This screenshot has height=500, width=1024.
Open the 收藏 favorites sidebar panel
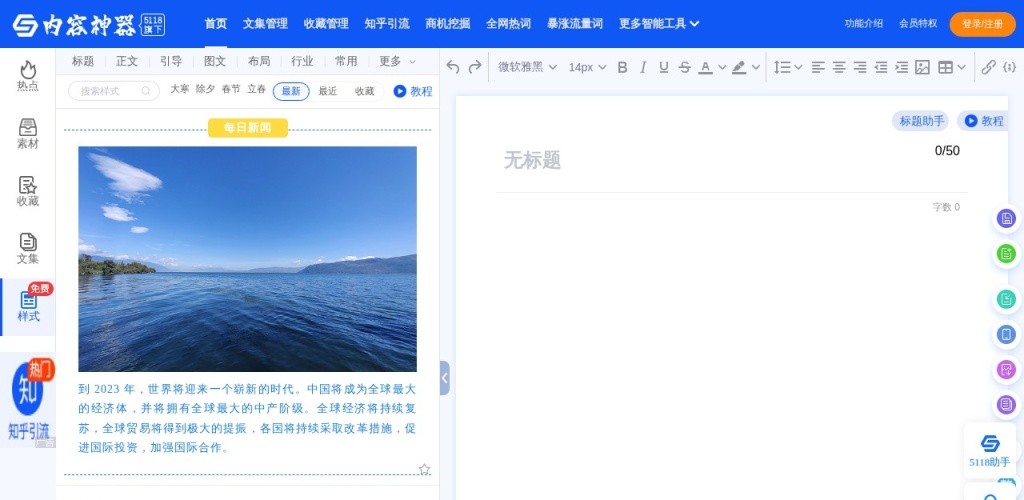click(28, 191)
